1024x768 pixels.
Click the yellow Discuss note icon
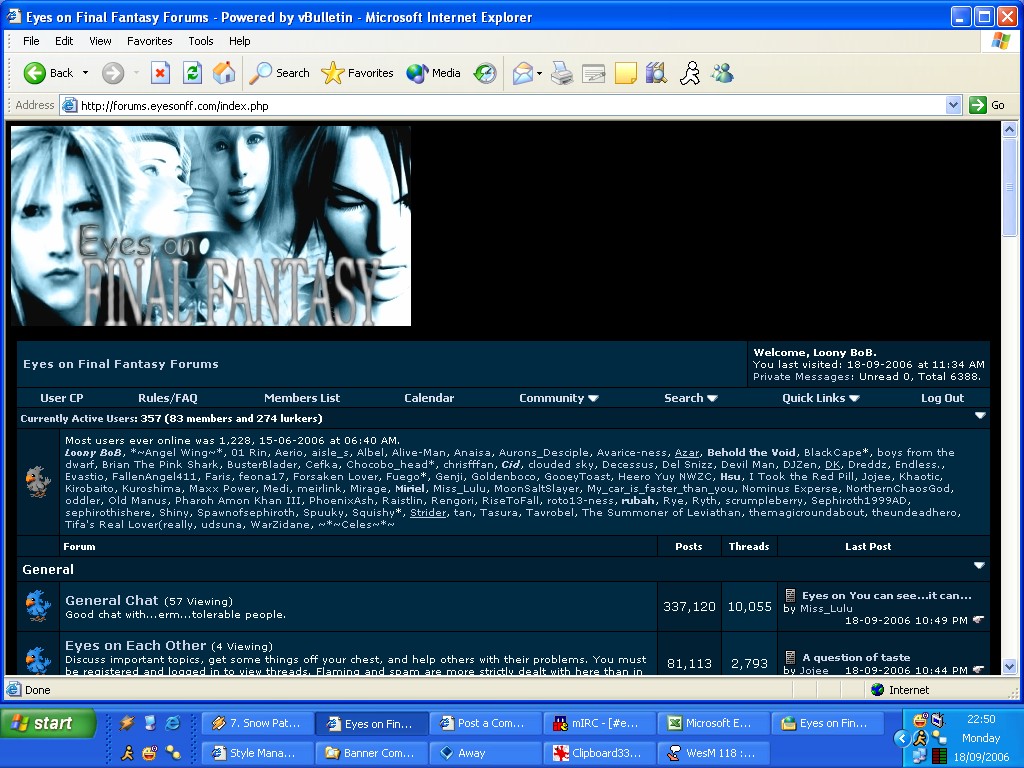tap(626, 73)
